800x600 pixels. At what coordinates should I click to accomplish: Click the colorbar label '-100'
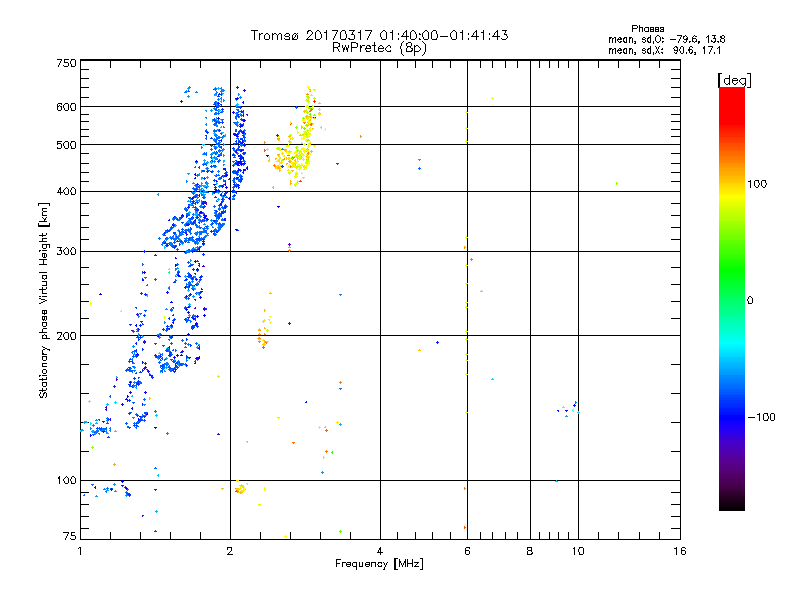(x=761, y=417)
